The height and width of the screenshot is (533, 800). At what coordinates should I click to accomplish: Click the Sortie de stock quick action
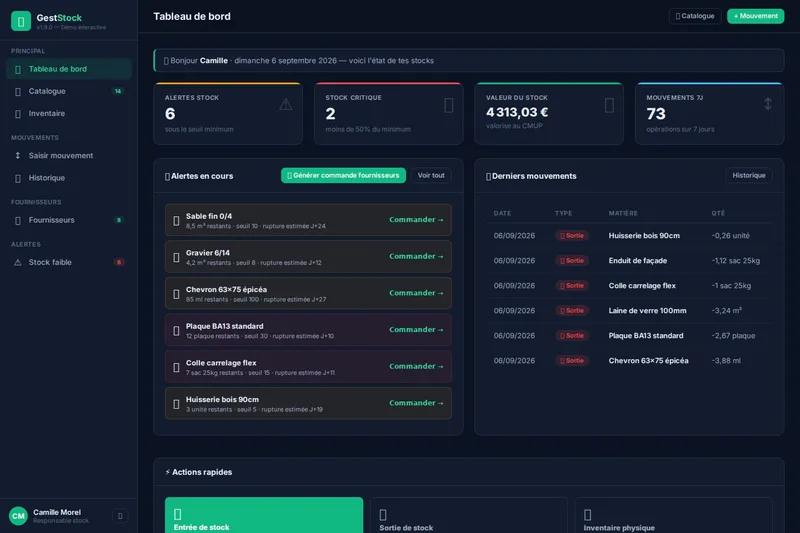coord(468,515)
